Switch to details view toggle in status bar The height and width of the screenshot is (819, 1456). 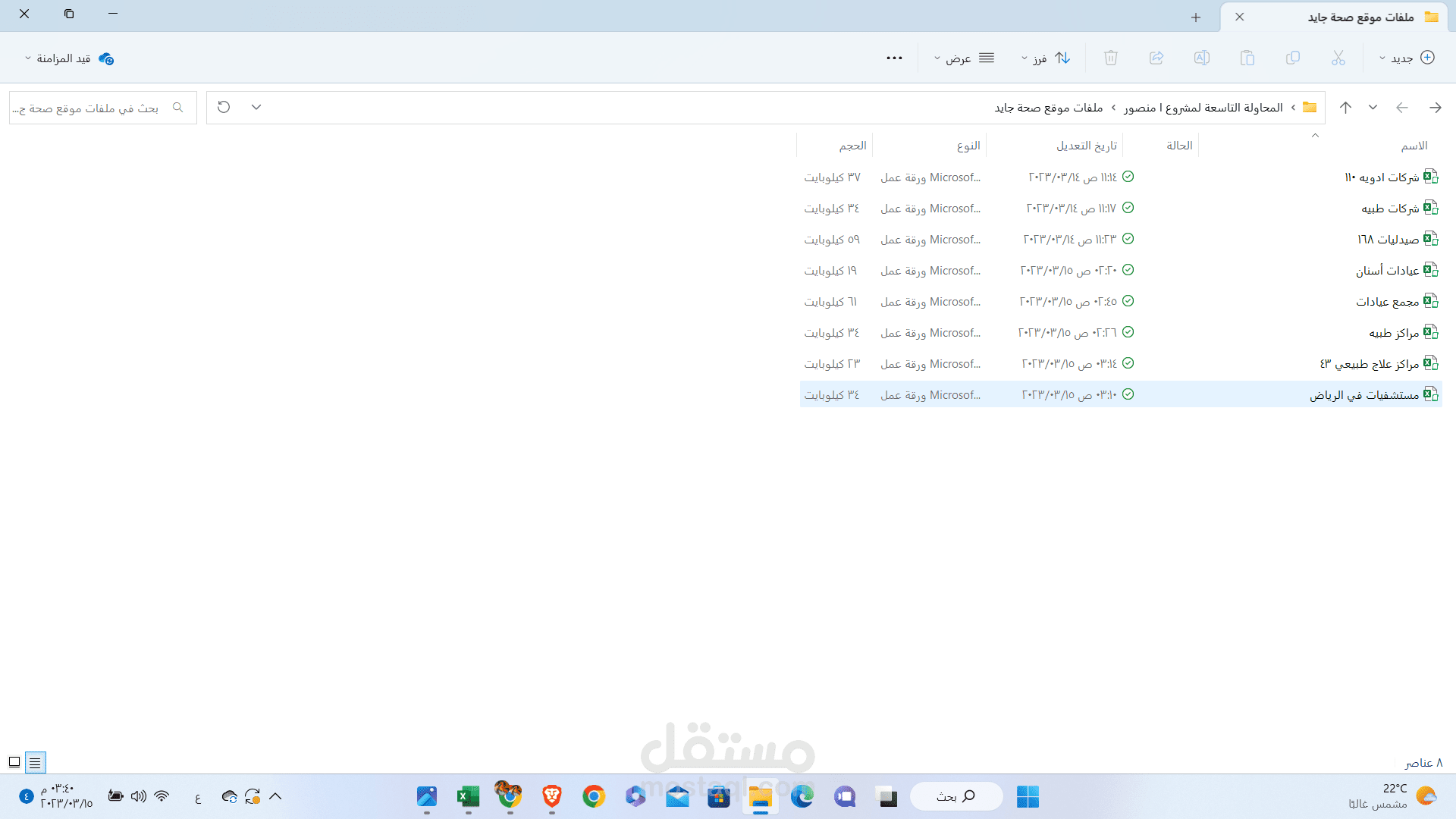(35, 762)
